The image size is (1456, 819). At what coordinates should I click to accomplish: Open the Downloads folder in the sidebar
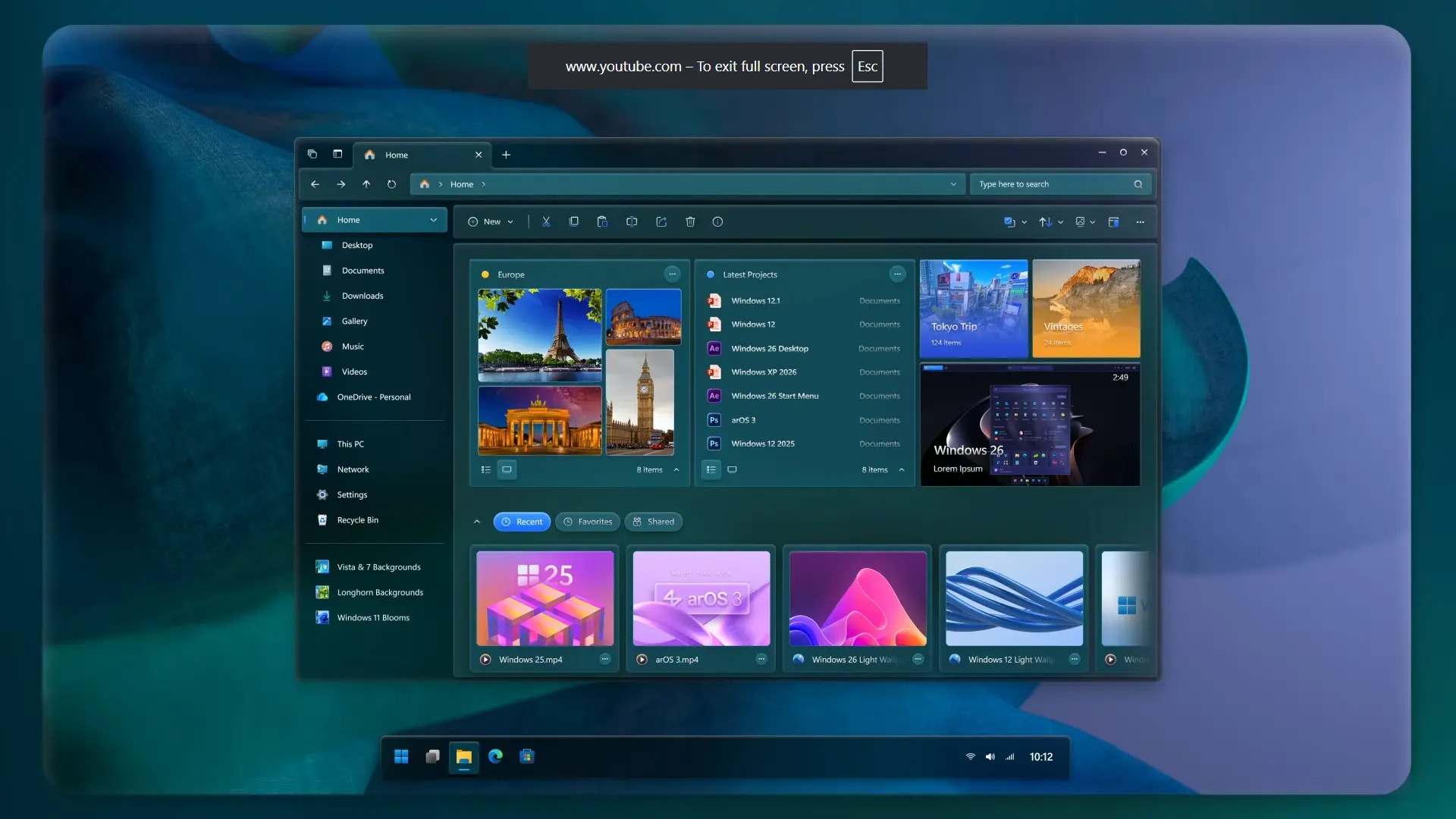click(x=362, y=296)
